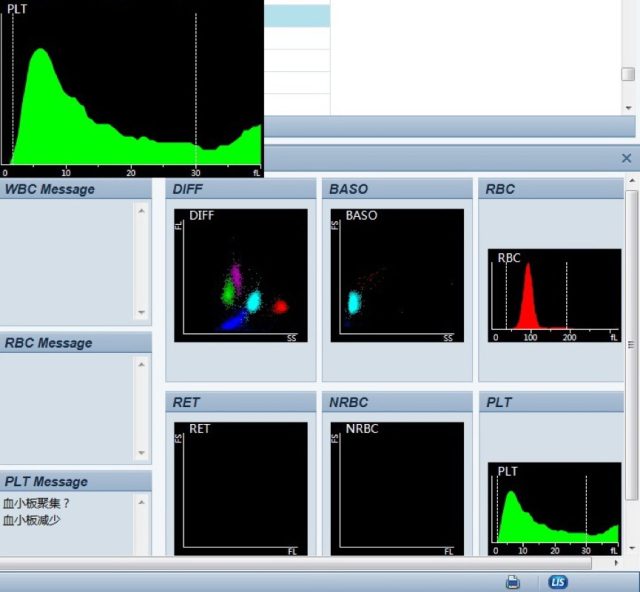The height and width of the screenshot is (592, 640).
Task: Select the RBC Message panel header
Action: click(x=76, y=343)
